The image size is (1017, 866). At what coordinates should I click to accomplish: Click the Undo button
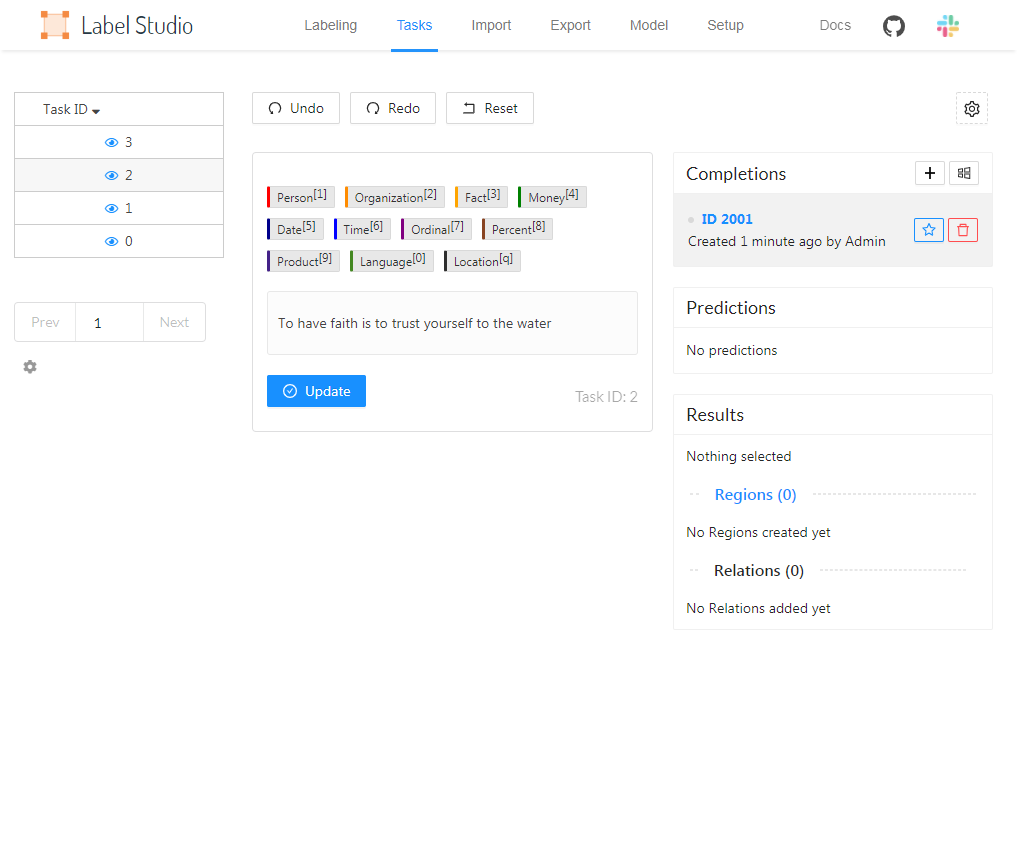coord(296,108)
